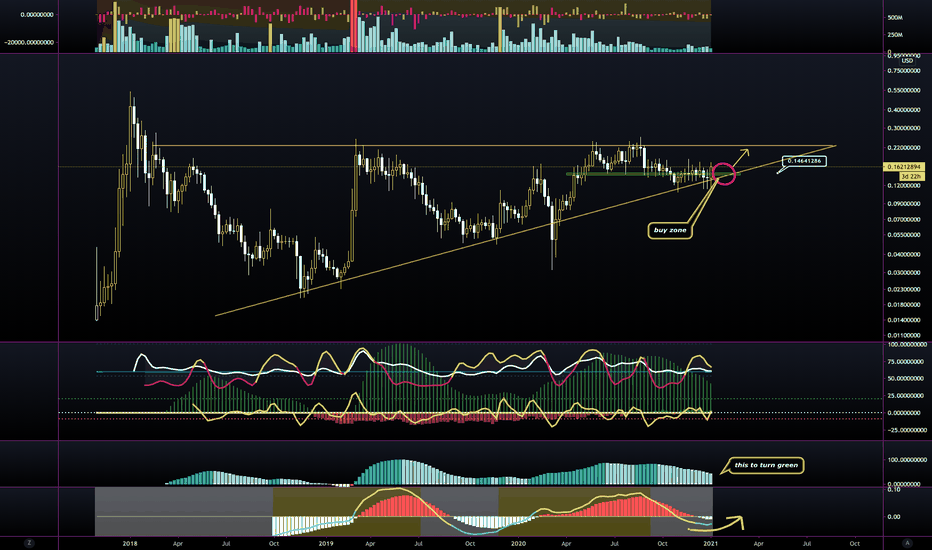Click the 0.01800000 price axis label
932x550 pixels.
tap(903, 305)
